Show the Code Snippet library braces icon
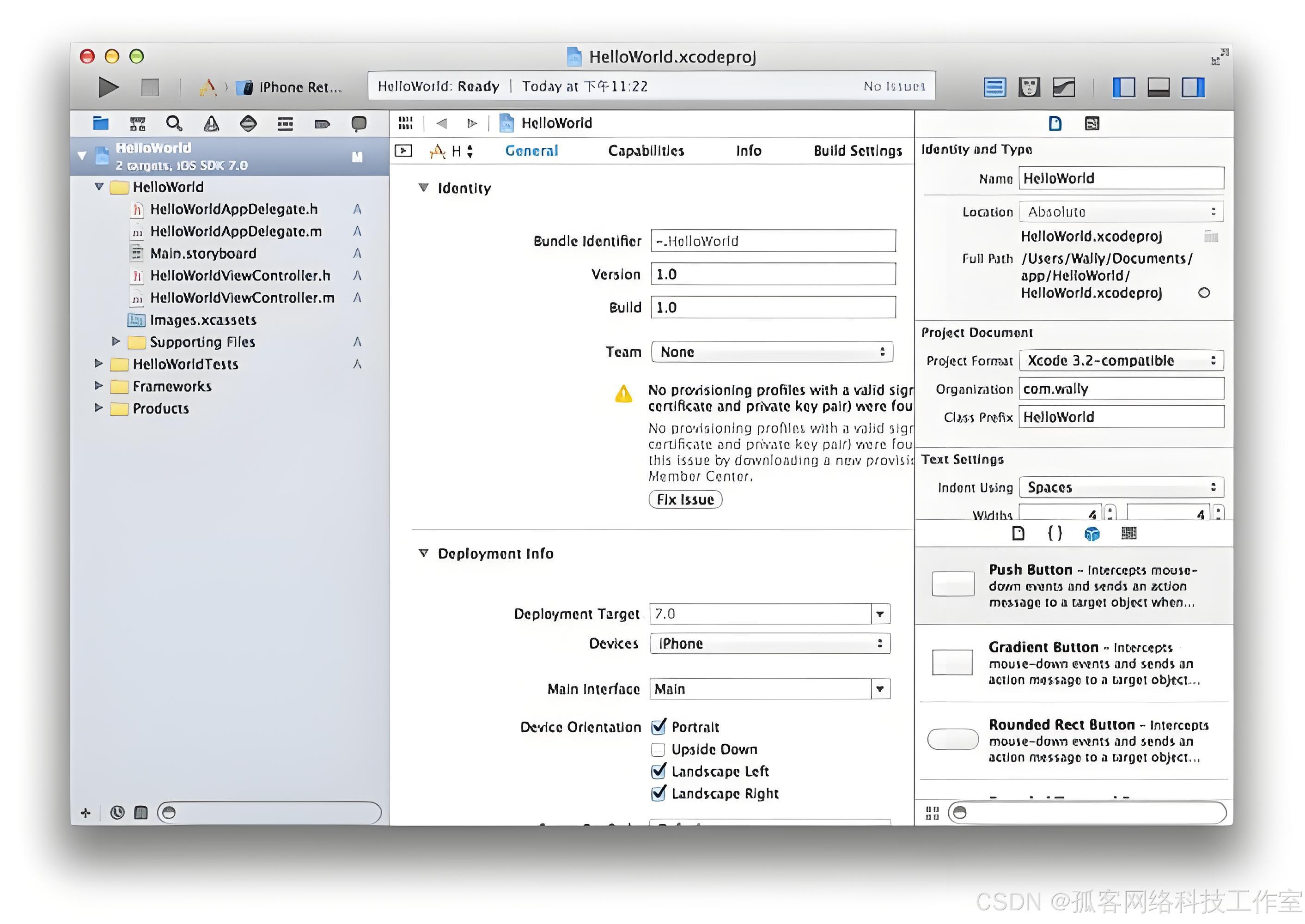 pyautogui.click(x=1055, y=533)
